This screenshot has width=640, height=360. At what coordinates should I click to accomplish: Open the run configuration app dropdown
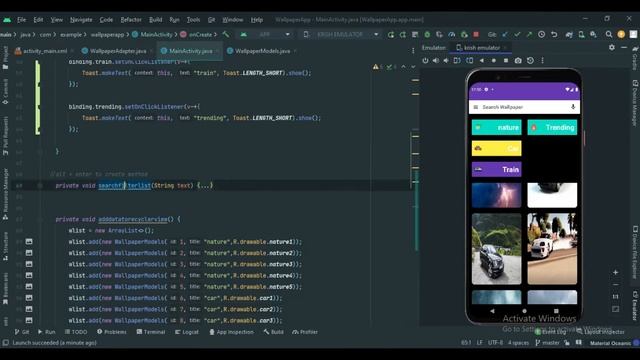coord(266,35)
